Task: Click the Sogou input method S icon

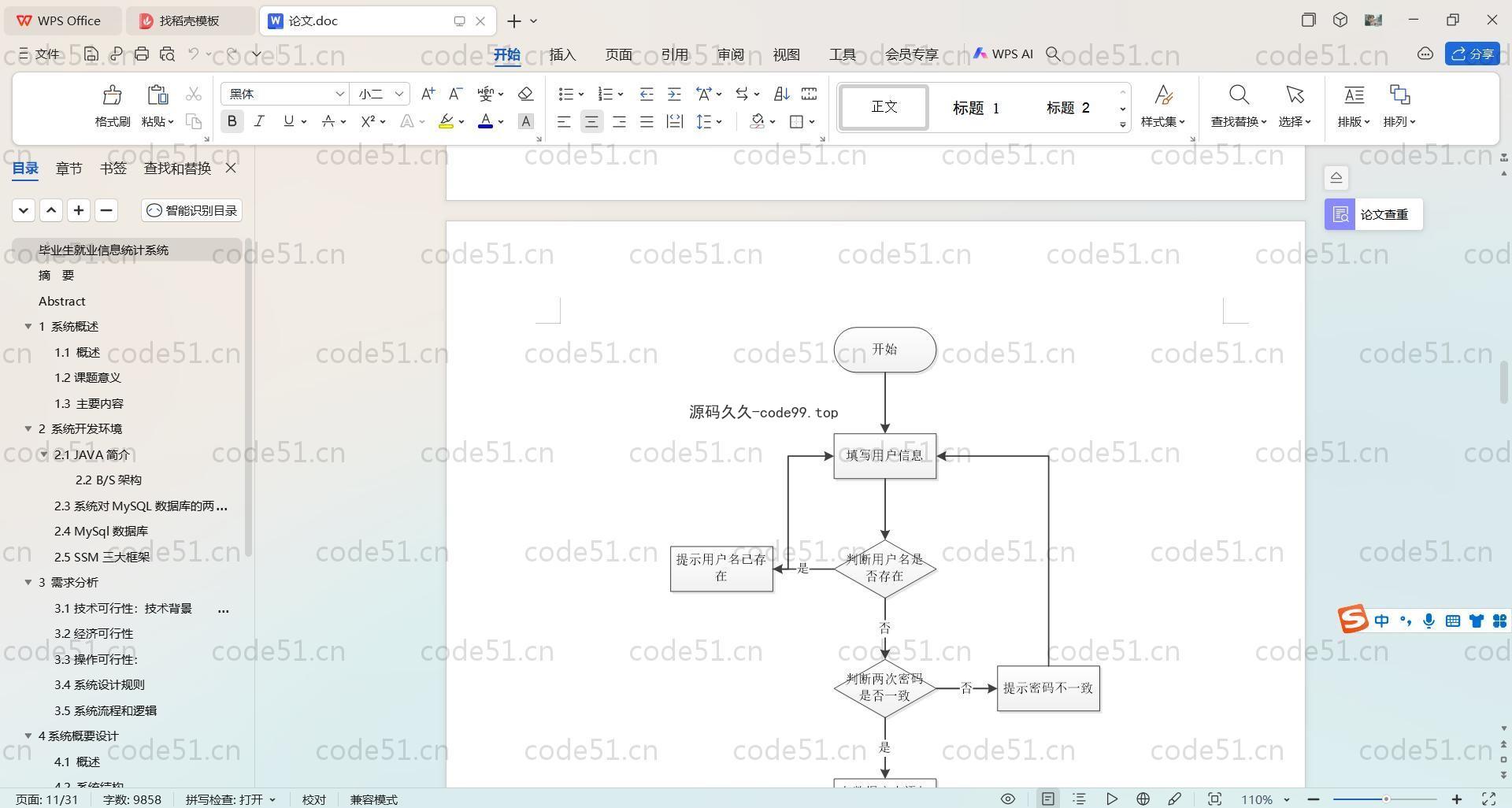Action: click(x=1353, y=620)
